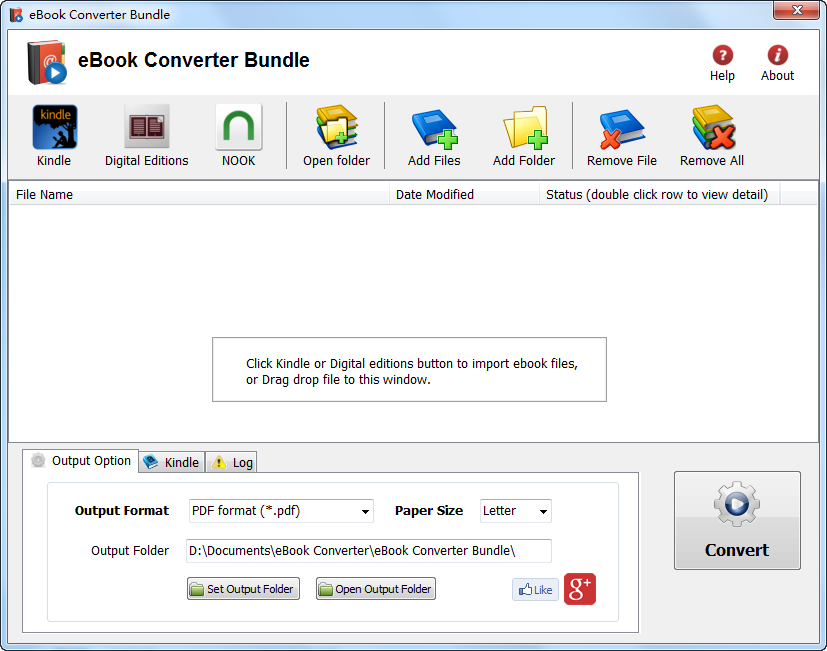Viewport: 827px width, 651px height.
Task: Open About dialog
Action: point(777,63)
